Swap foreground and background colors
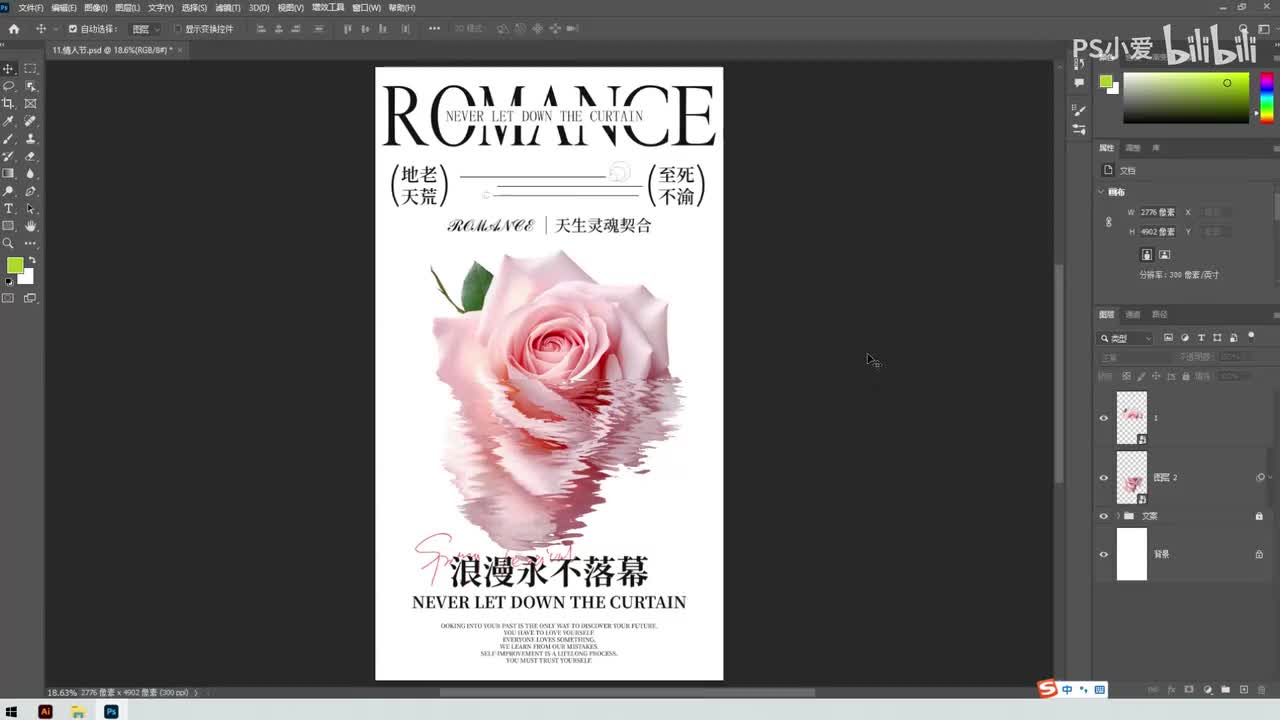This screenshot has width=1280, height=720. click(32, 260)
